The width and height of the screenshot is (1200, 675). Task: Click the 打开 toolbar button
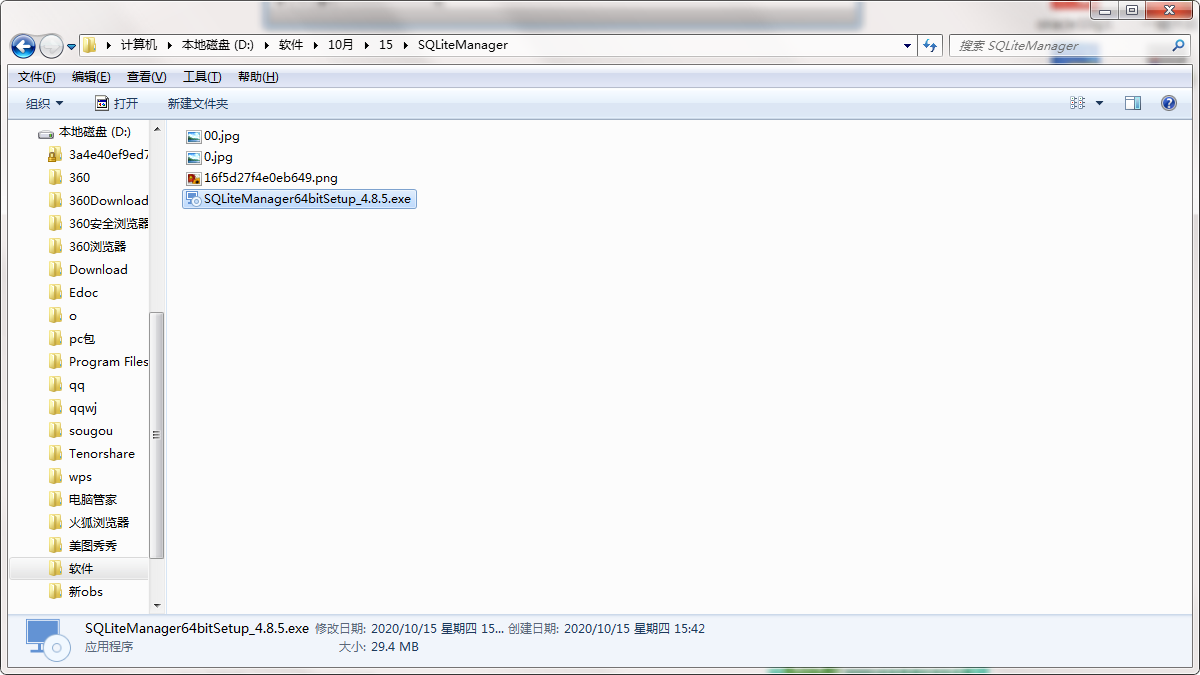pyautogui.click(x=117, y=103)
